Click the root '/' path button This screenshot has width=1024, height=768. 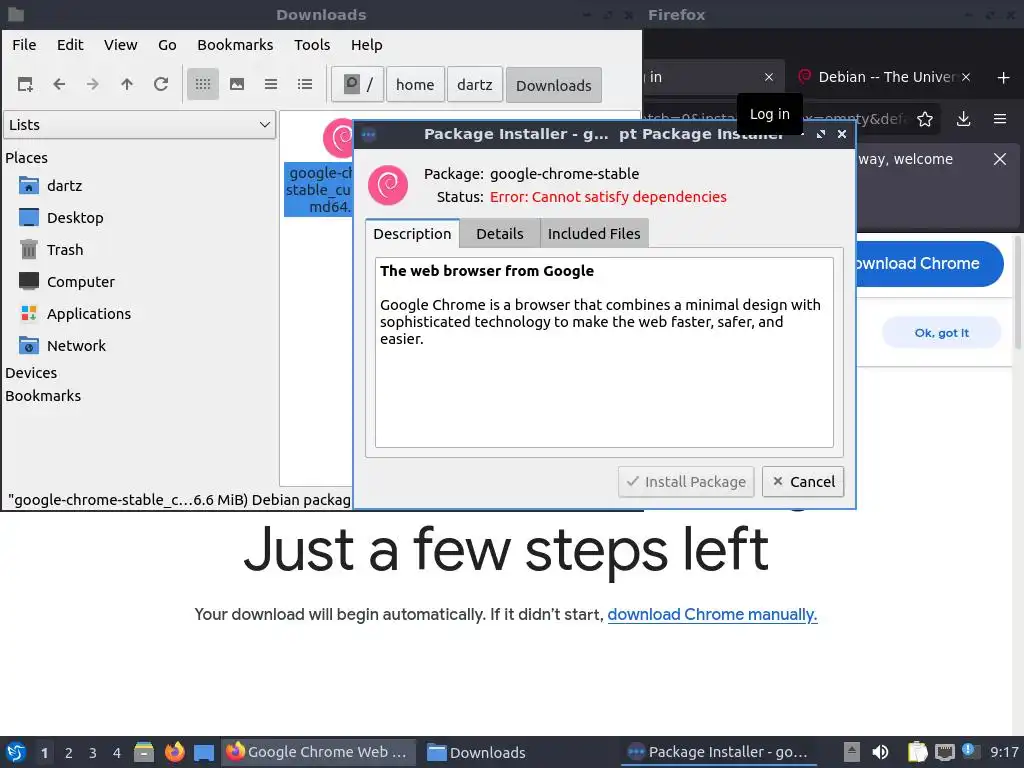point(357,84)
